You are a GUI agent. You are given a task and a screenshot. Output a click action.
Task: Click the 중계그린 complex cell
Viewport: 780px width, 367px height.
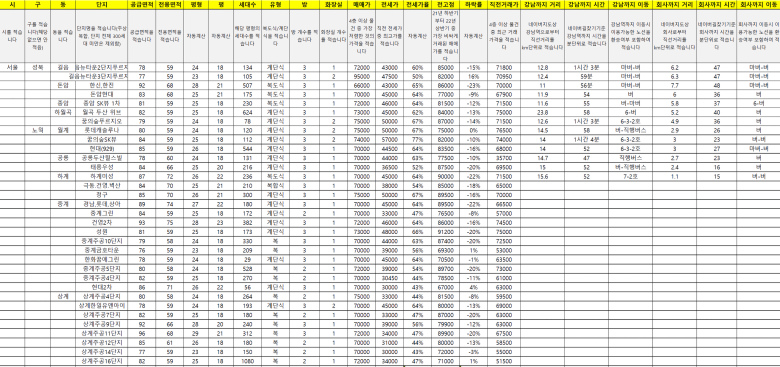101,213
